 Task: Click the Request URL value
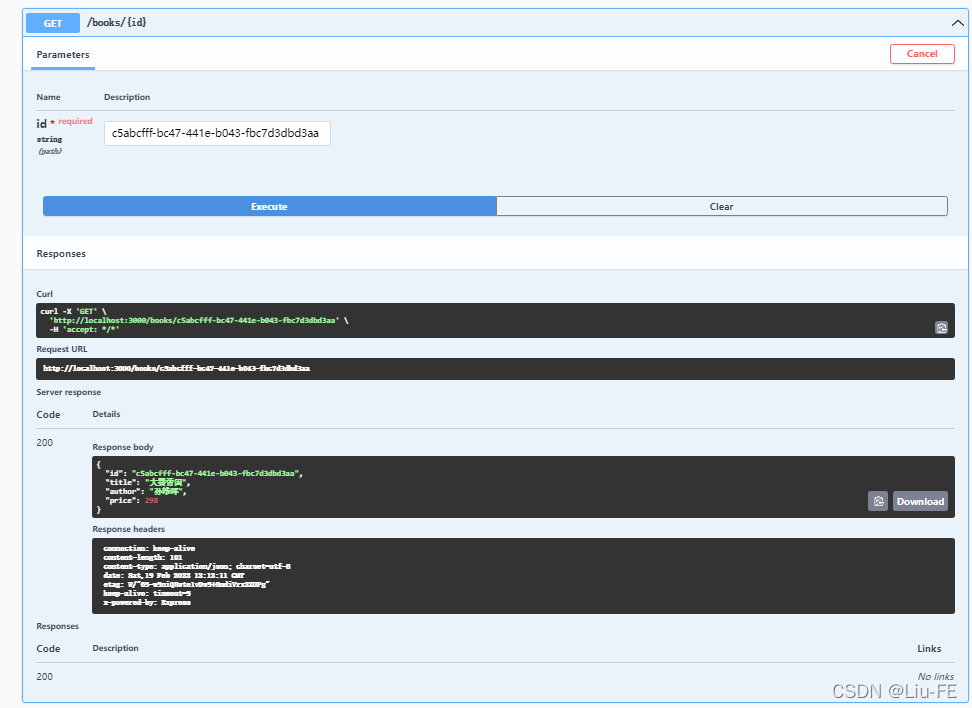(x=176, y=368)
